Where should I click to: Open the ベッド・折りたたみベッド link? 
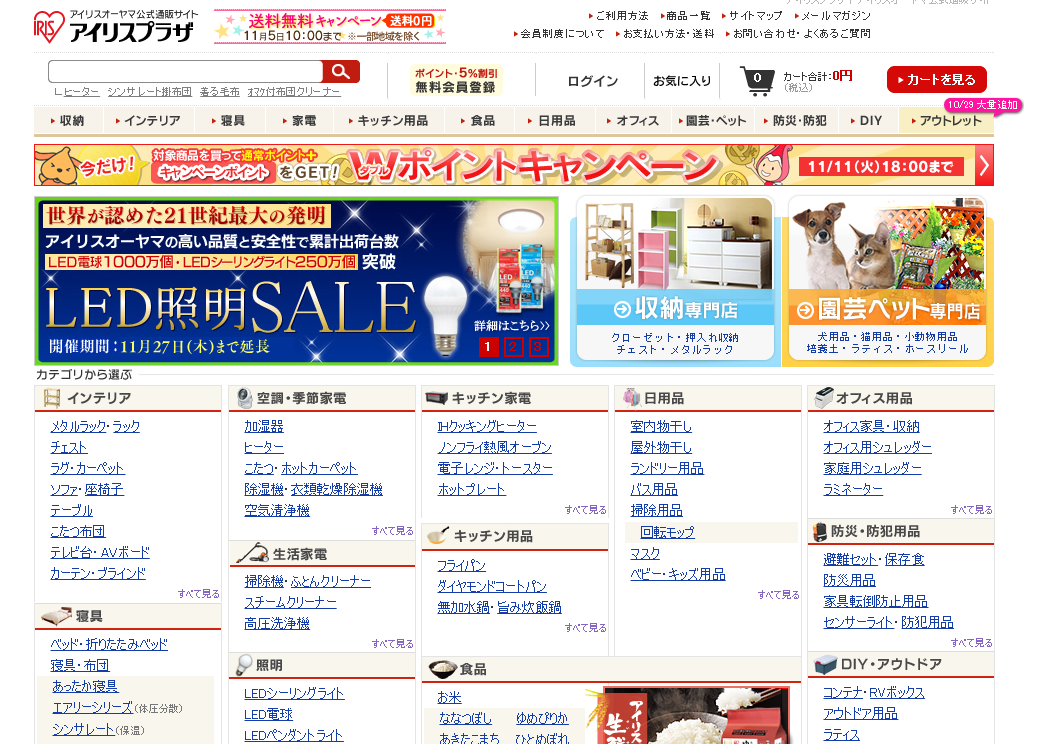pyautogui.click(x=109, y=644)
